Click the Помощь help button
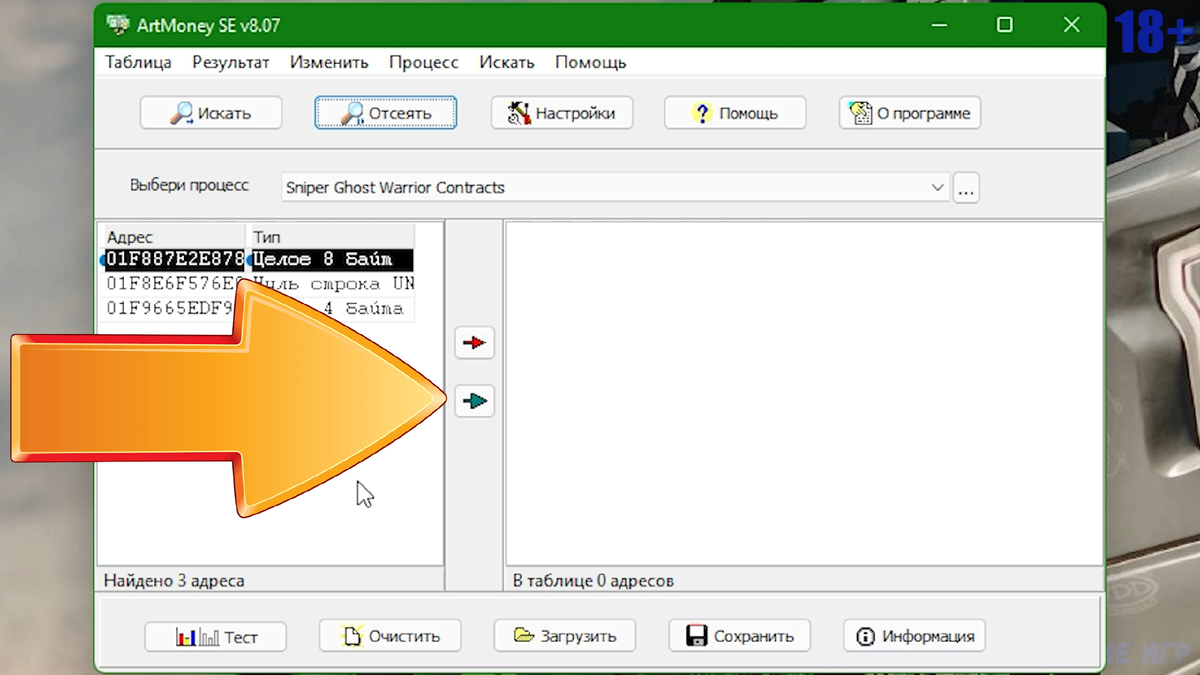The height and width of the screenshot is (675, 1200). [x=735, y=113]
